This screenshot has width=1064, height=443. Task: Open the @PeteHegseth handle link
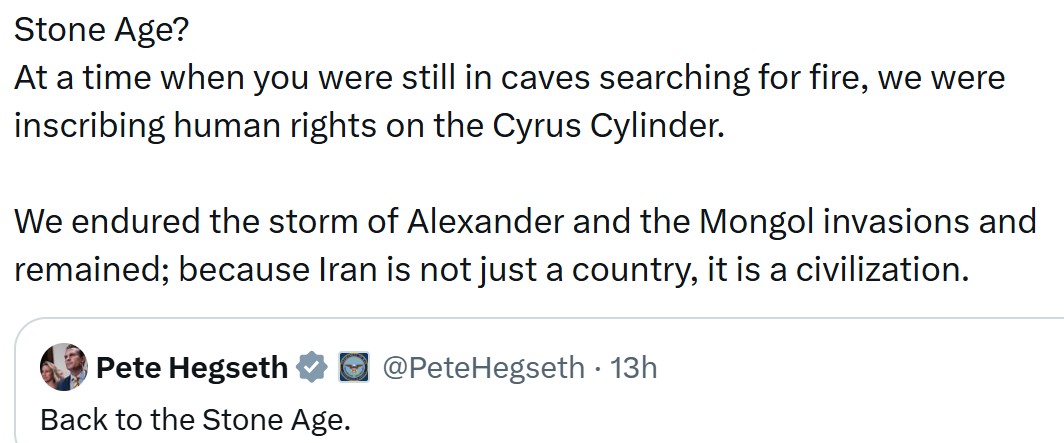(x=483, y=368)
